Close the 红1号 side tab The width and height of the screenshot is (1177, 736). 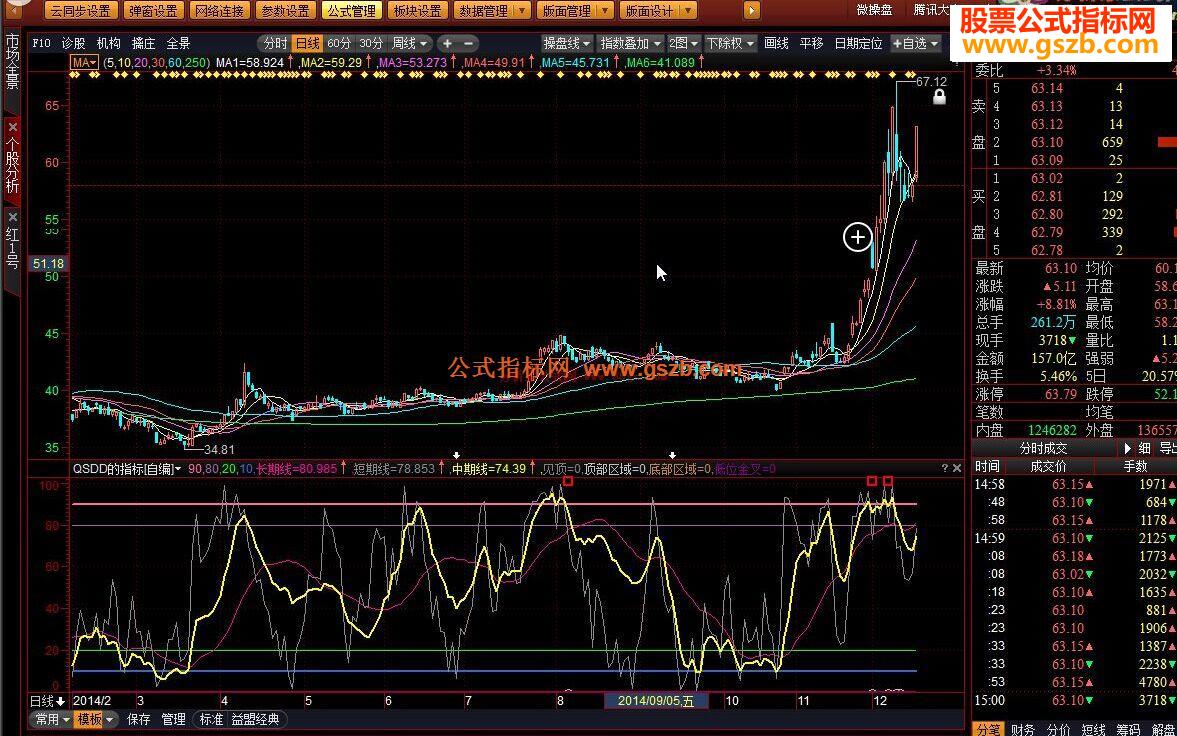[12, 217]
